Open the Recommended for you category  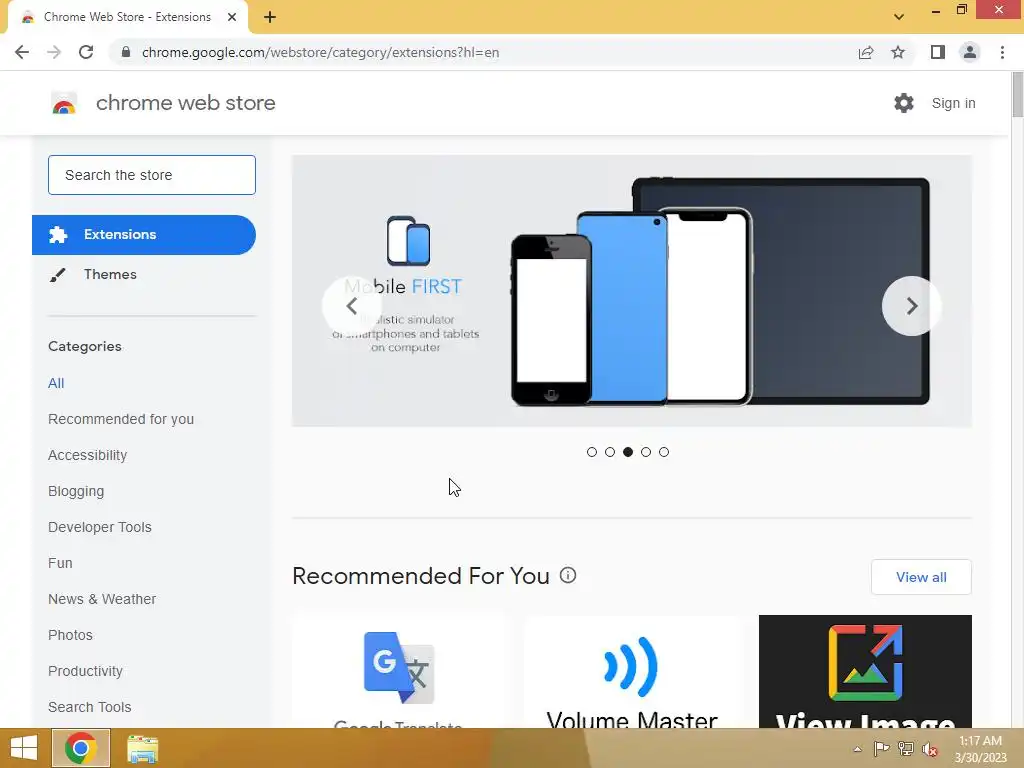(121, 419)
